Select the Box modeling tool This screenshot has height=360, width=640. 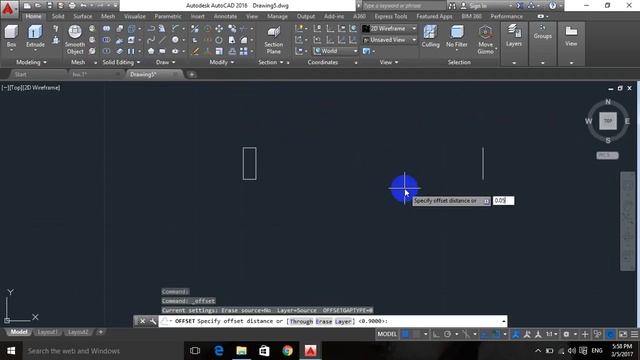pyautogui.click(x=11, y=36)
